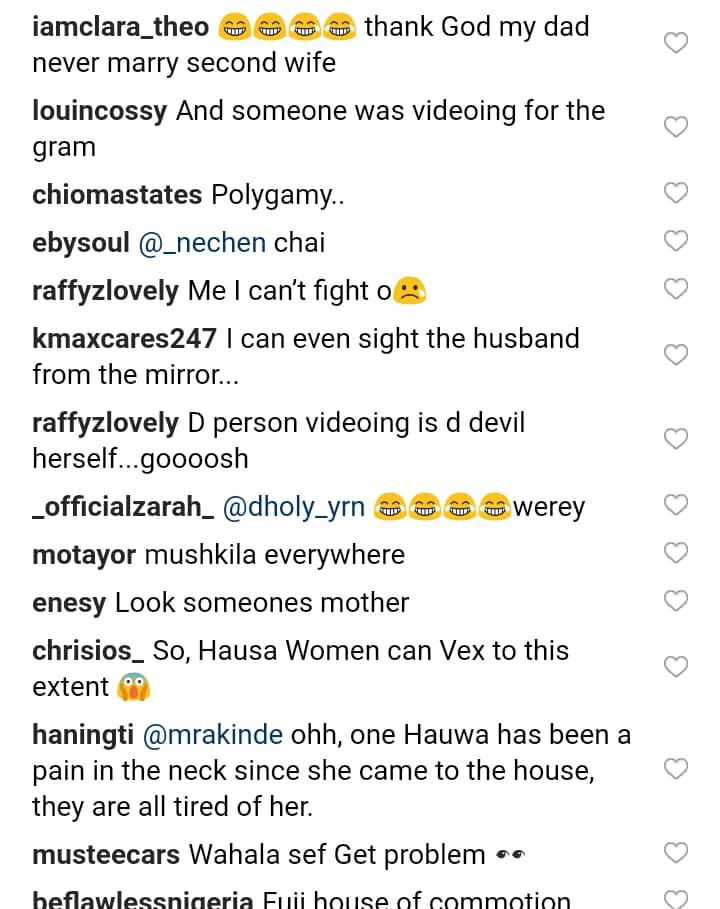Visit the @mrakinde mentioned profile

(x=213, y=736)
